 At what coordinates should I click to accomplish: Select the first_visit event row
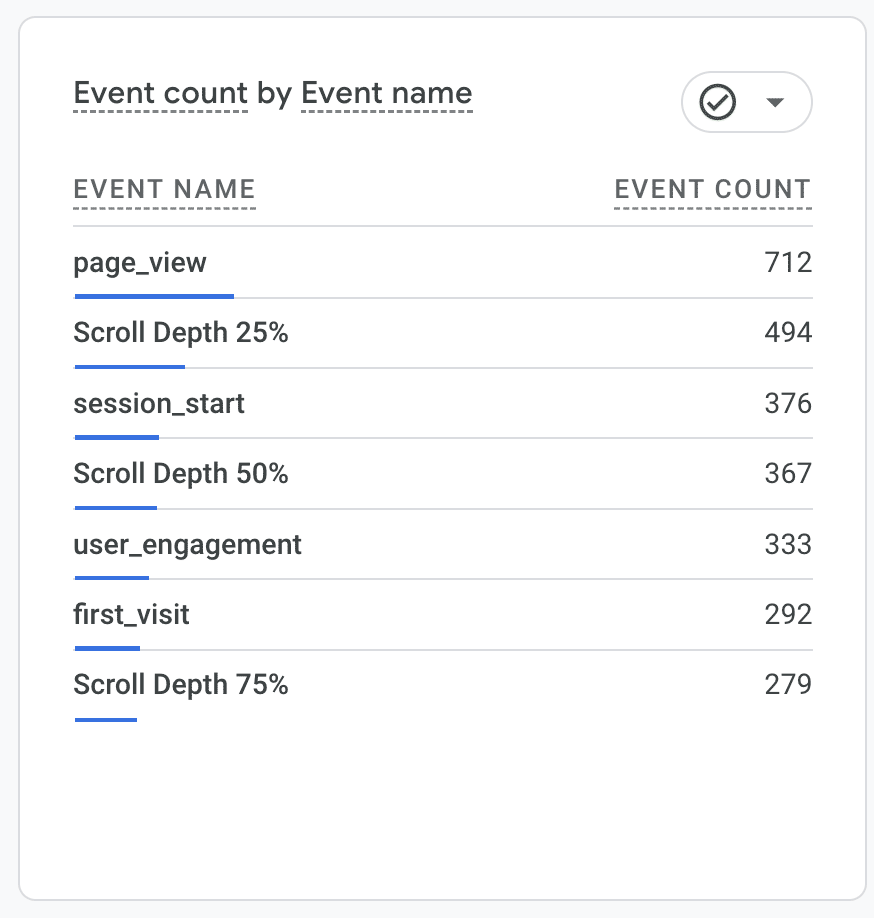pyautogui.click(x=131, y=614)
